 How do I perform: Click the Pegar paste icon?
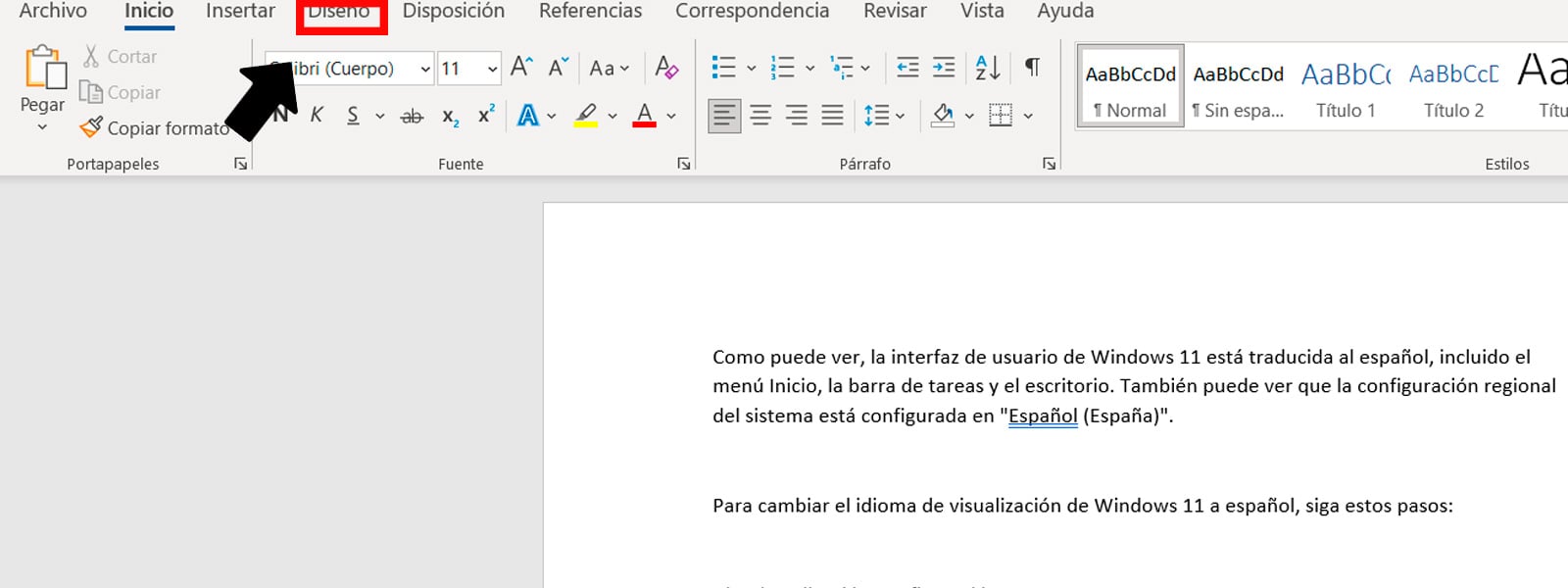coord(43,69)
